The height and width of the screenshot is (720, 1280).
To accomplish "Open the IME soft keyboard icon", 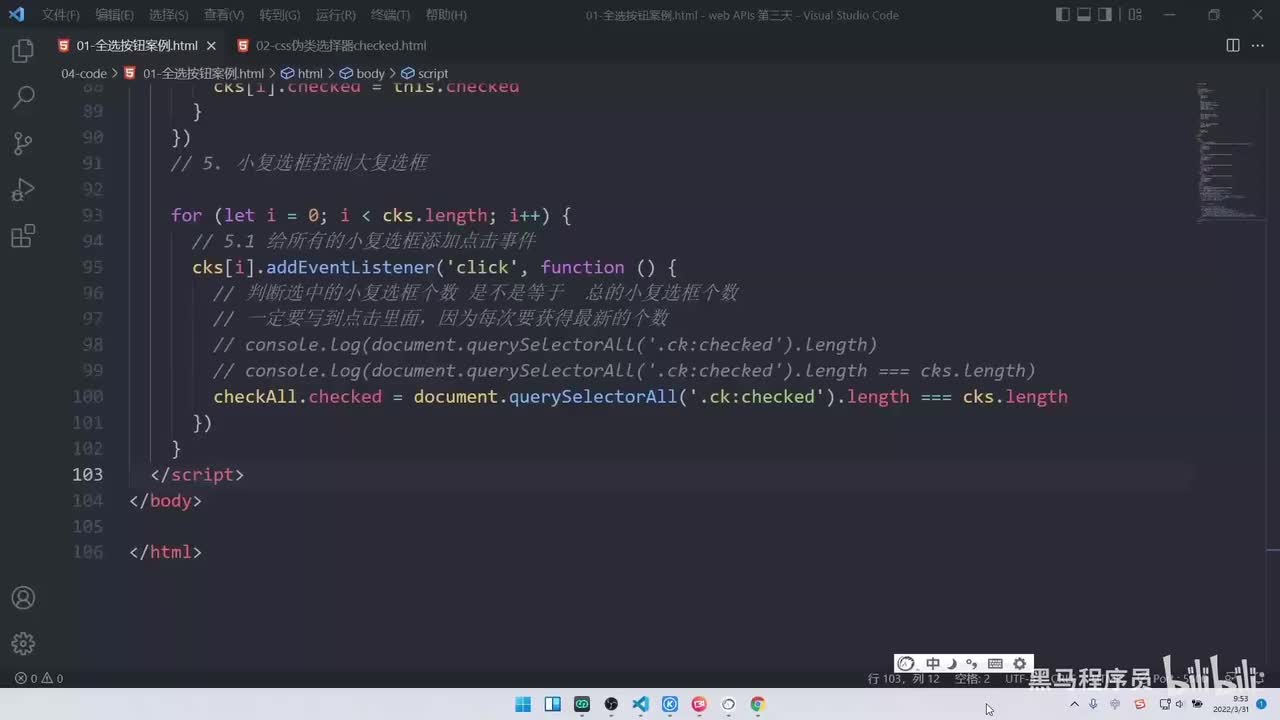I will pos(995,663).
